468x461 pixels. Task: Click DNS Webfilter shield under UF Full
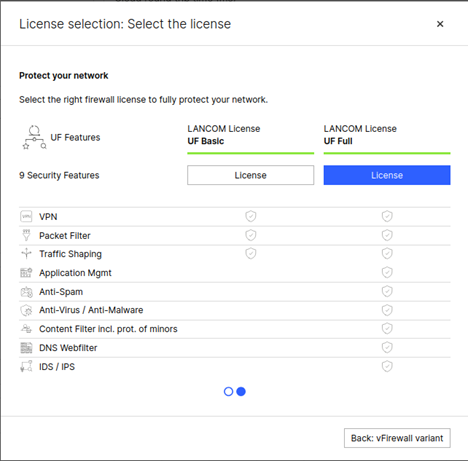coord(387,348)
